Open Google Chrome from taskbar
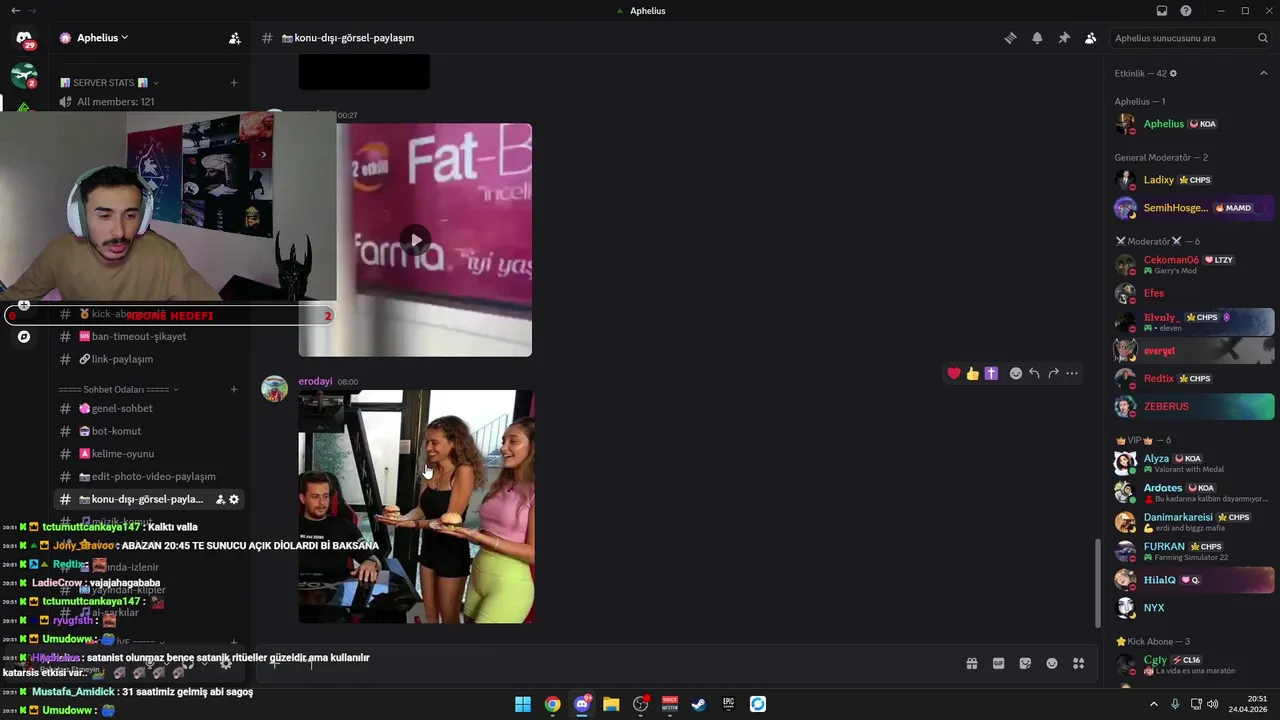This screenshot has height=720, width=1280. click(x=552, y=704)
